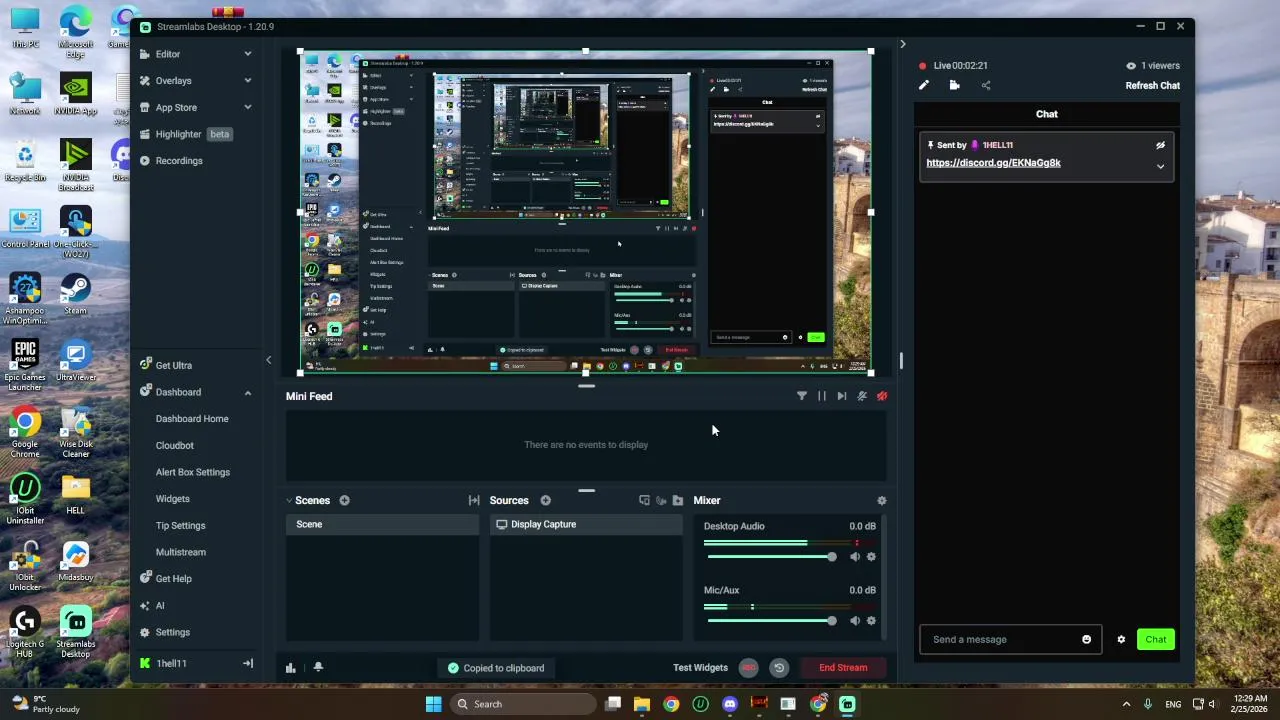
Task: Open the AI sidebar item
Action: tap(160, 606)
